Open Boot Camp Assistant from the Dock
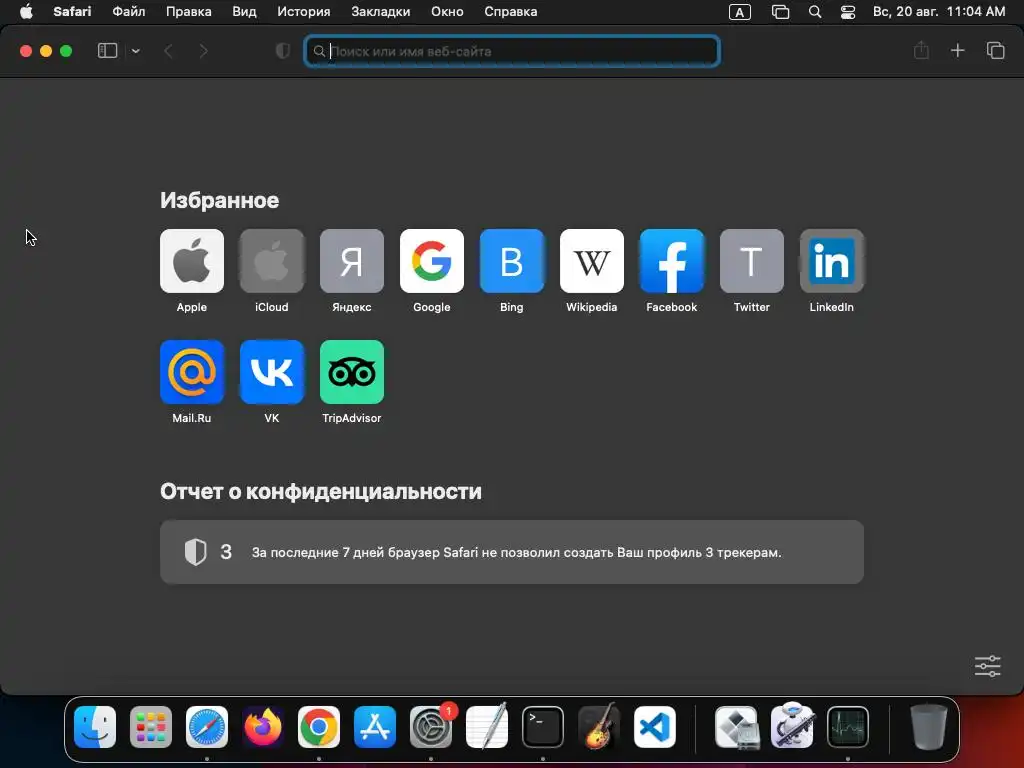This screenshot has width=1024, height=768. pos(737,727)
